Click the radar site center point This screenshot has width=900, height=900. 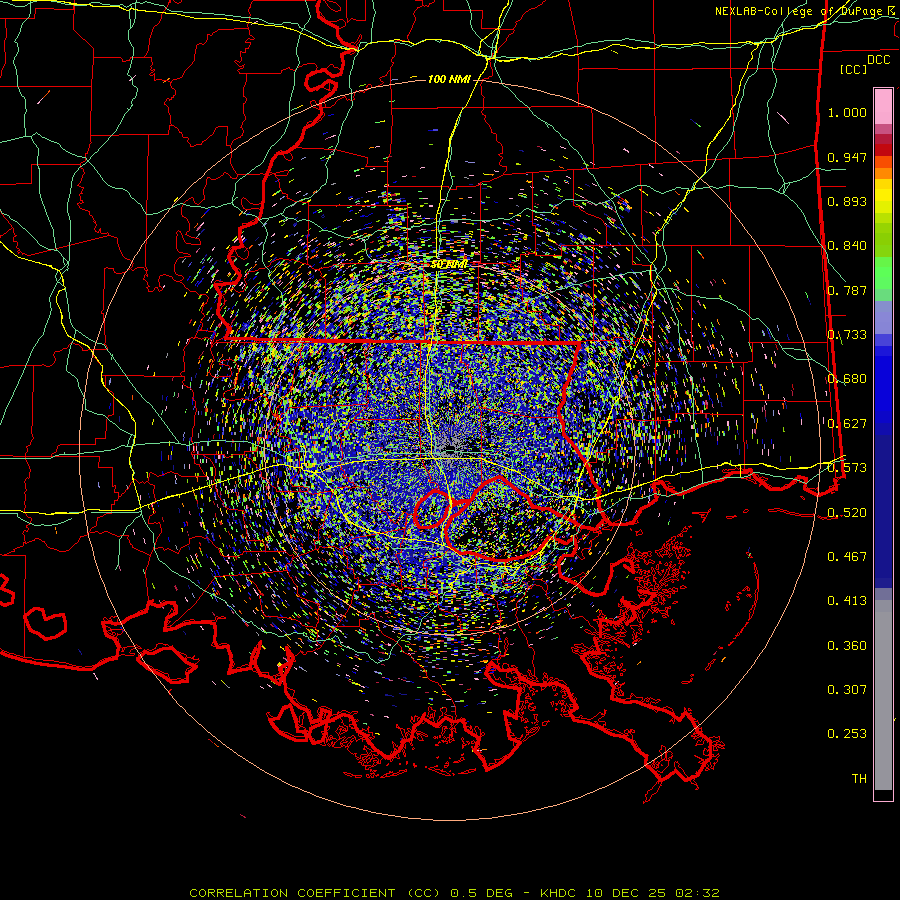[449, 449]
